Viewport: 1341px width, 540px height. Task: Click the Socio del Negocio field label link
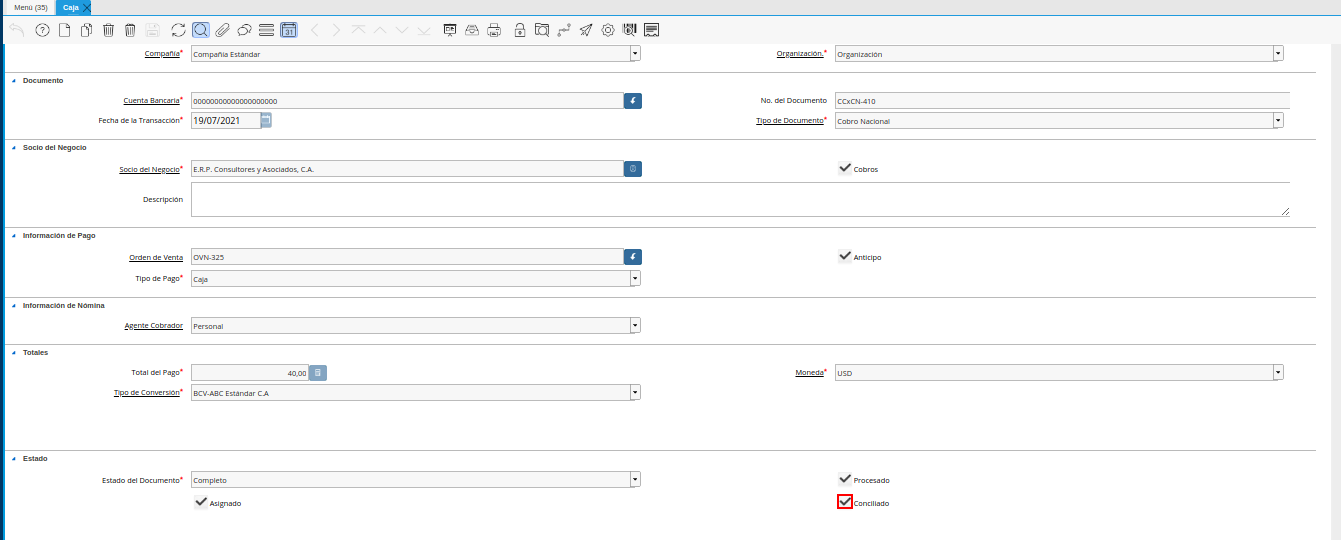(148, 169)
